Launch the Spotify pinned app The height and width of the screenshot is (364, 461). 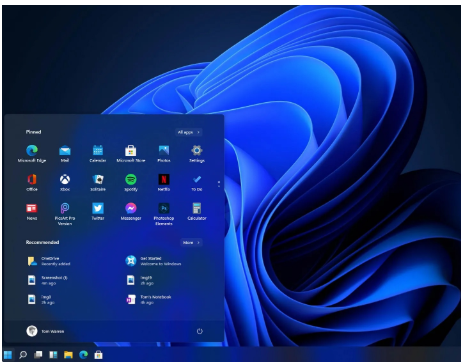point(131,182)
